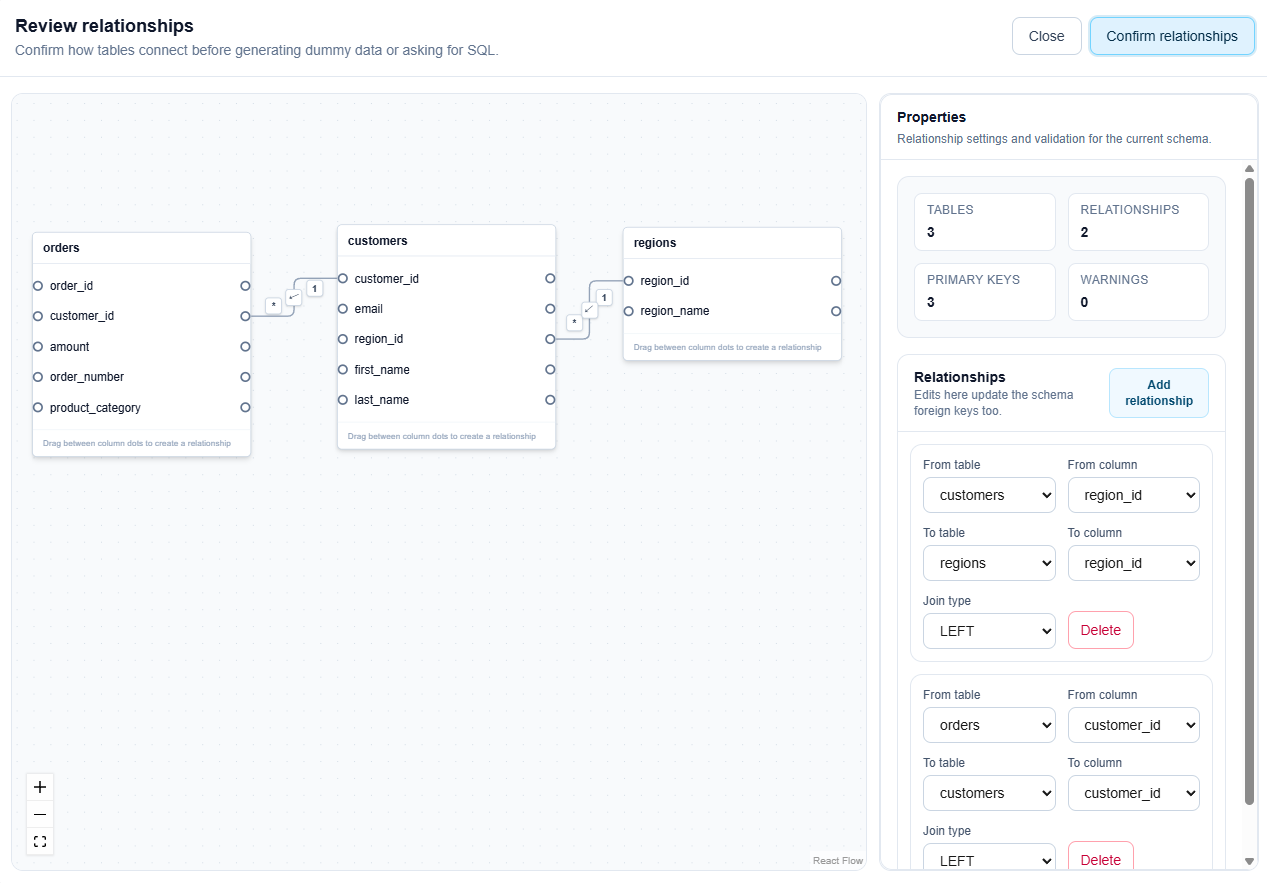1267x883 pixels.
Task: Open the React Flow attribution link
Action: [838, 861]
